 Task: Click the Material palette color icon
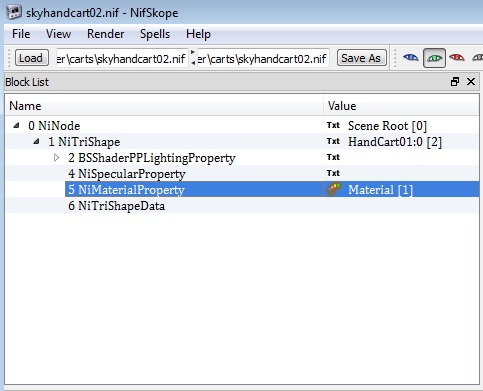coord(334,189)
